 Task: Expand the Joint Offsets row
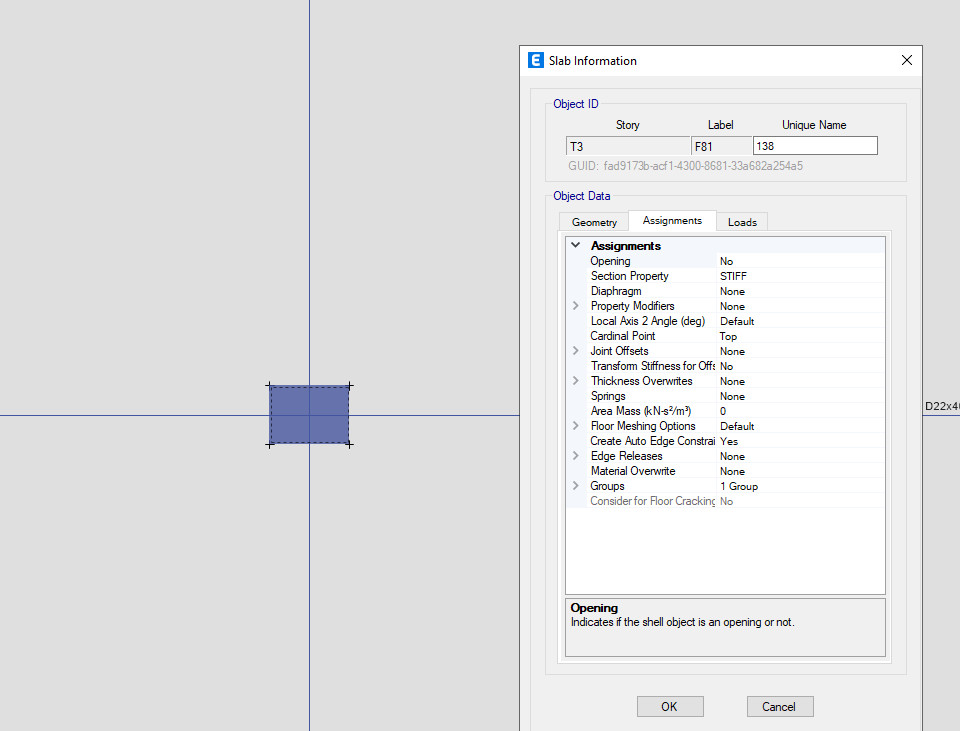coord(575,351)
